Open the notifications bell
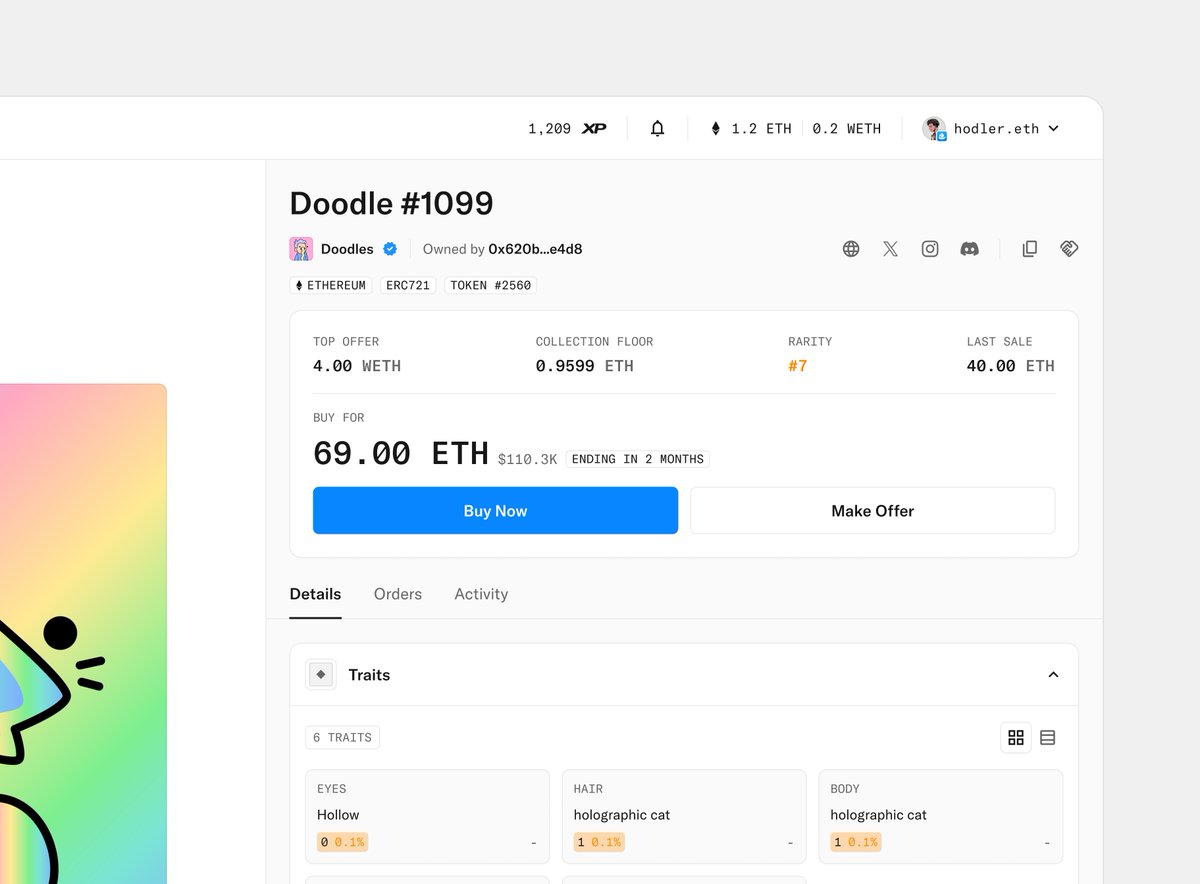This screenshot has width=1200, height=884. [x=657, y=128]
